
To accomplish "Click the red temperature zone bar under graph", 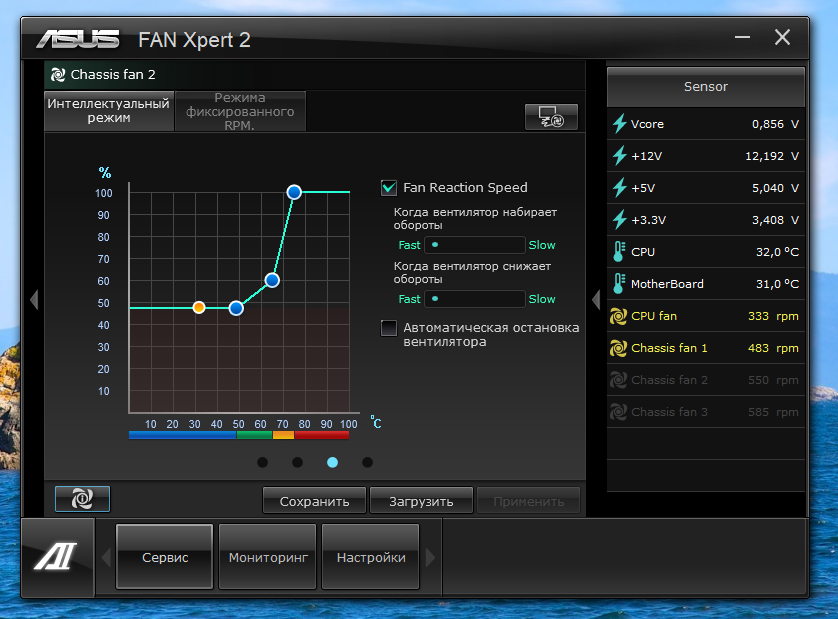I will pyautogui.click(x=322, y=435).
